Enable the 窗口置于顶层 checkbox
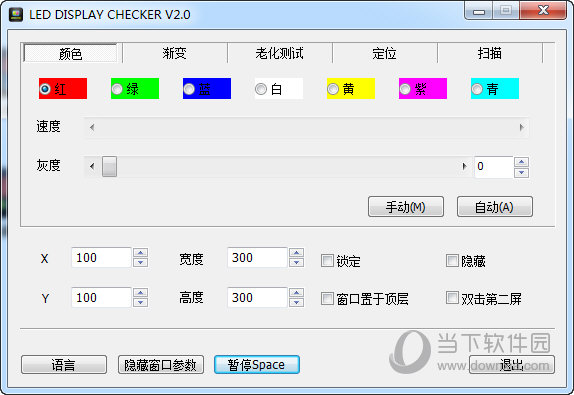The image size is (574, 395). click(x=327, y=298)
